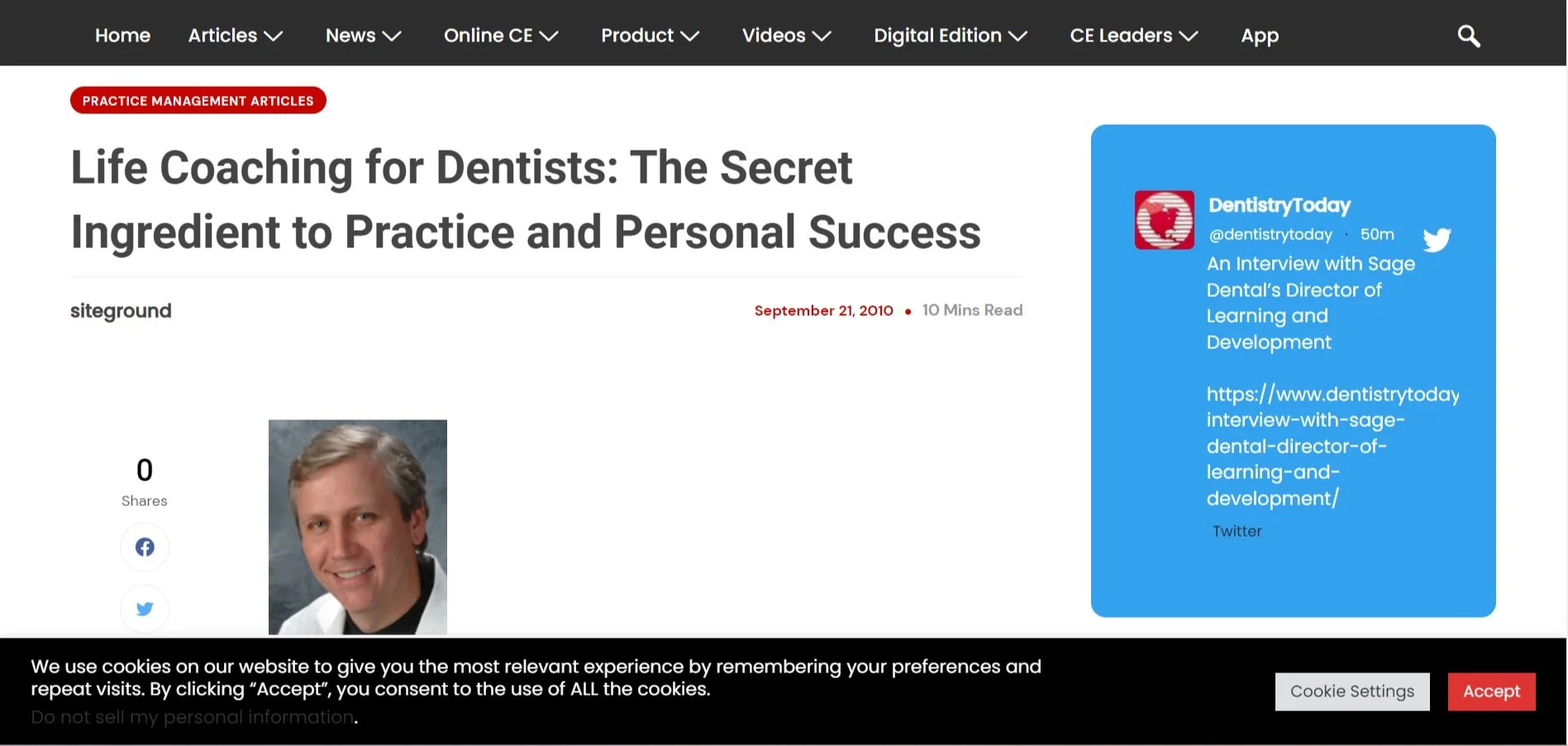Open the site search magnifier icon
Image resolution: width=1568 pixels, height=746 pixels.
pos(1468,36)
